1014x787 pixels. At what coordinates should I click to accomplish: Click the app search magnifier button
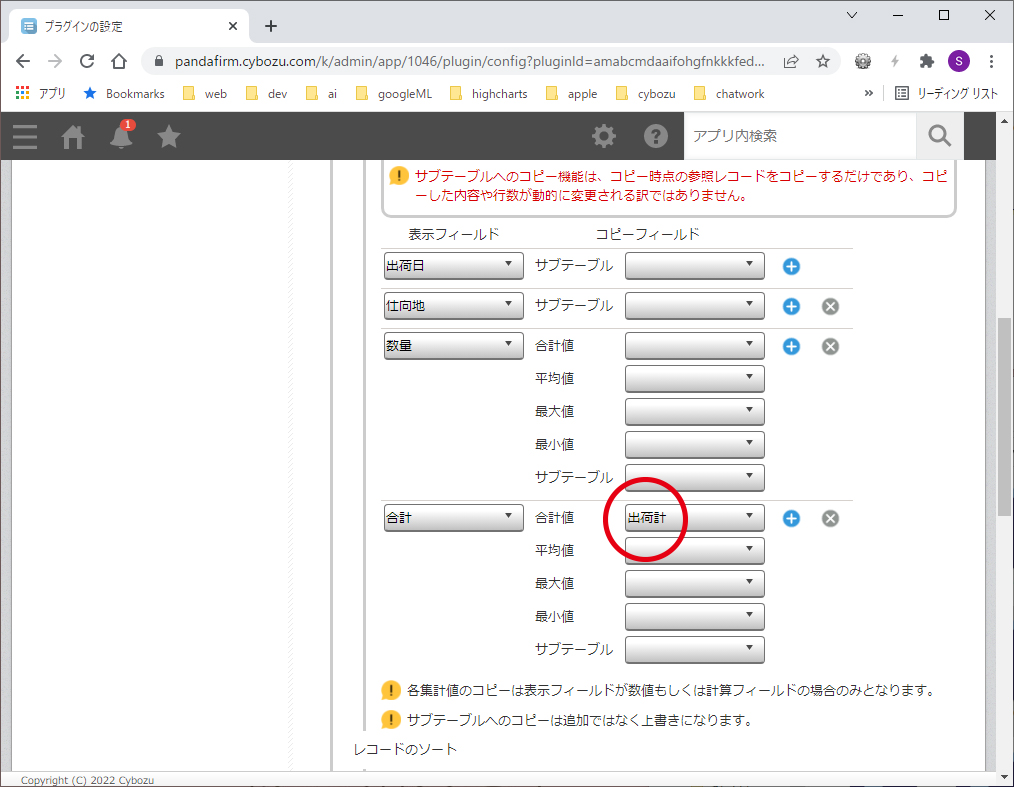click(x=940, y=136)
